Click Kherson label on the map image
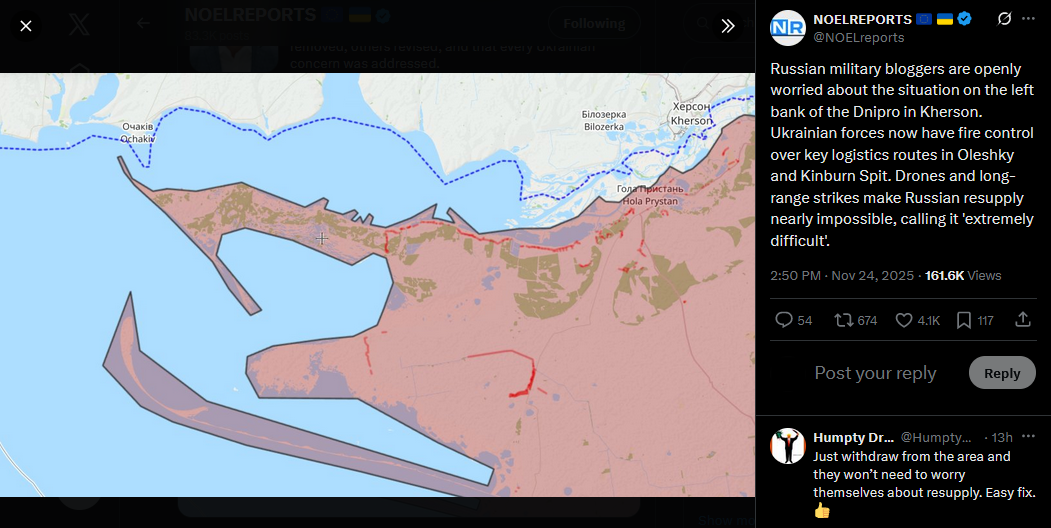1051x528 pixels. (x=692, y=121)
